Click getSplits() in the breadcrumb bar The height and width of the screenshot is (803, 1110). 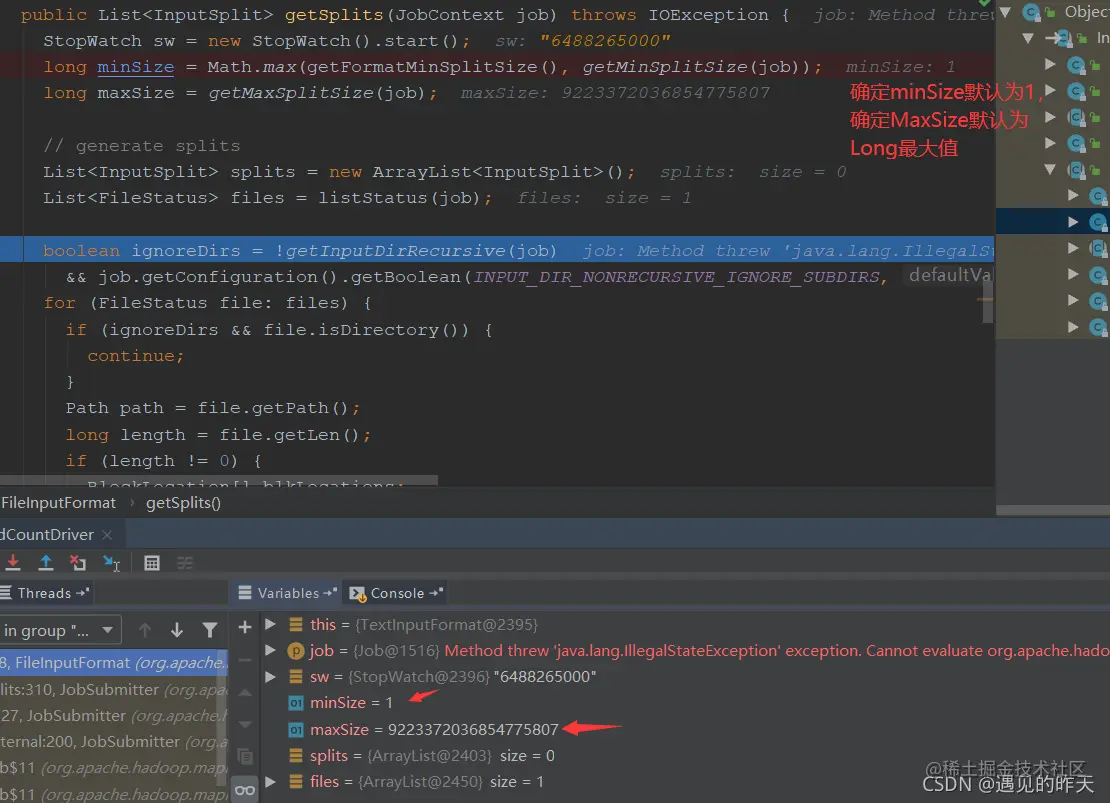pyautogui.click(x=183, y=503)
